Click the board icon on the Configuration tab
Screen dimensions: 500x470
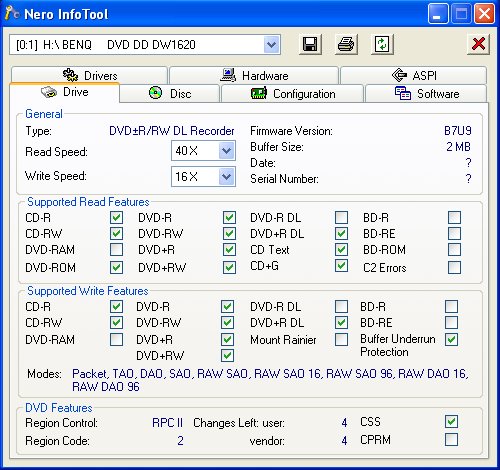pos(259,93)
